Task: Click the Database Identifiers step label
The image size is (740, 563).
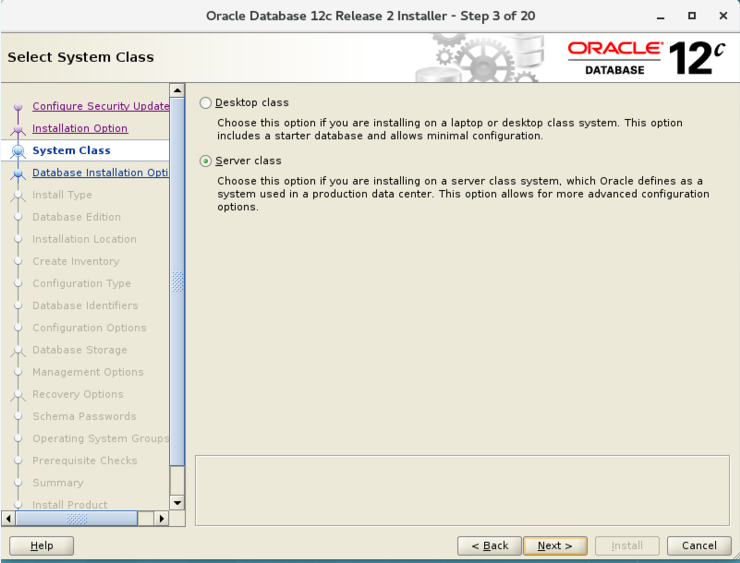Action: [85, 306]
